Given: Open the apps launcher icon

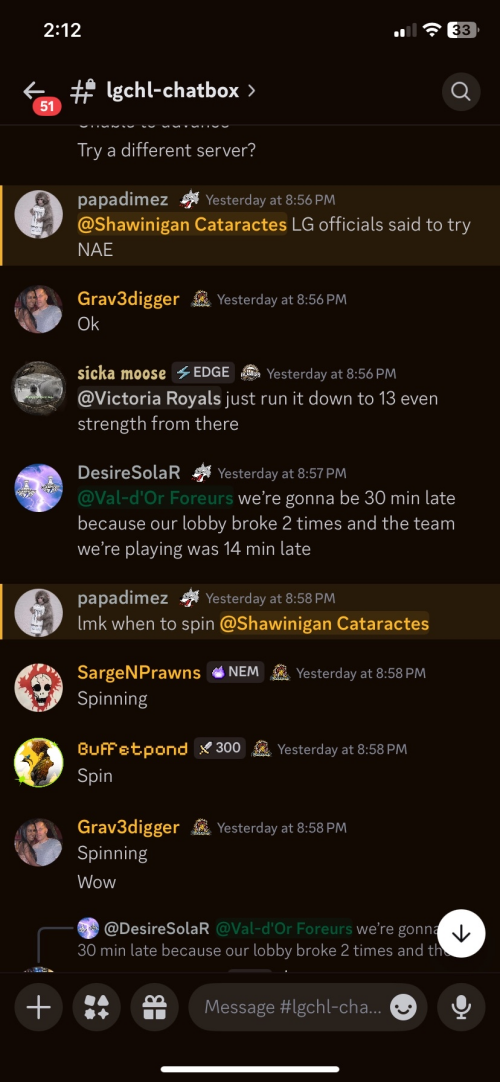Looking at the screenshot, I should pos(96,1007).
